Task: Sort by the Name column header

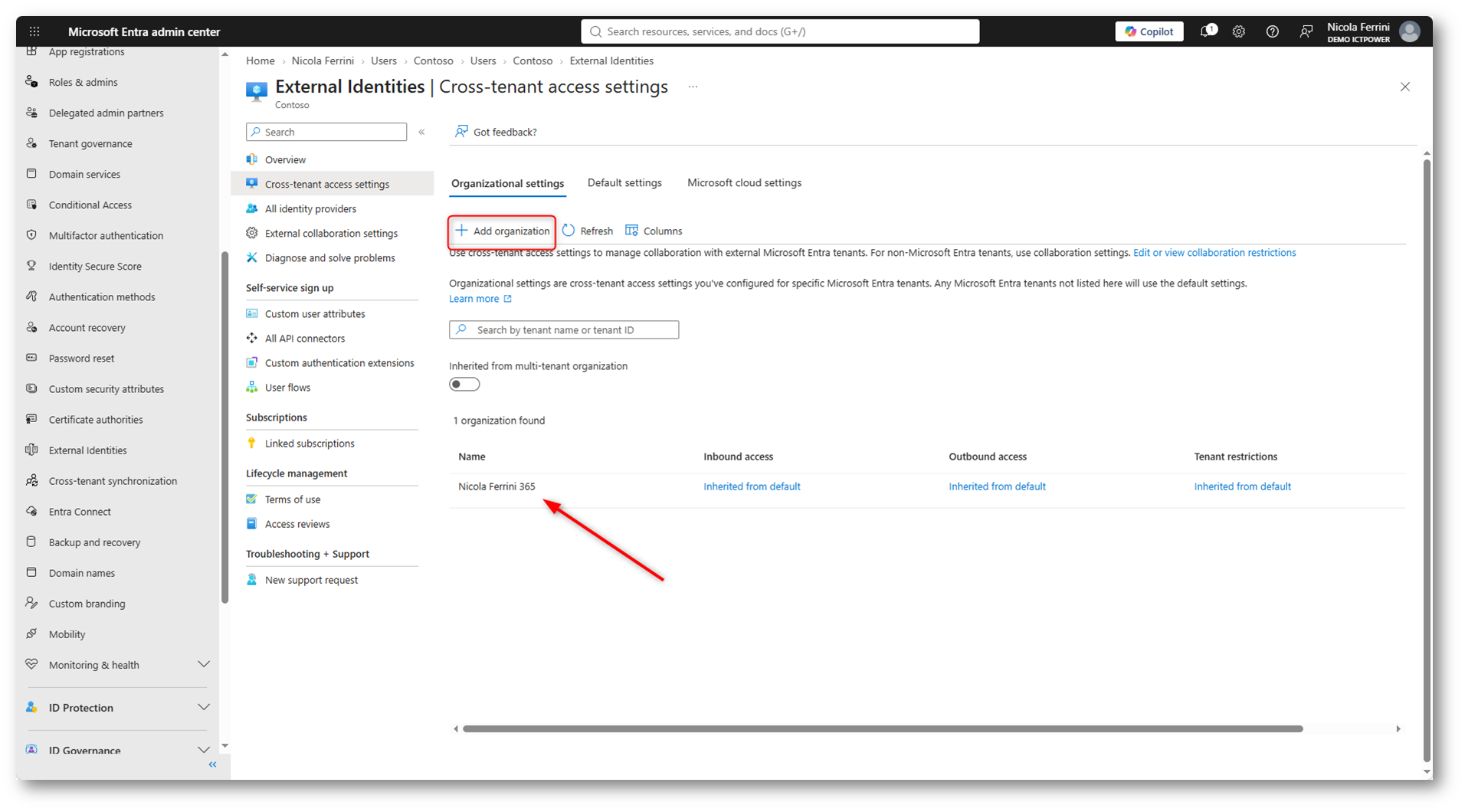Action: pyautogui.click(x=472, y=457)
